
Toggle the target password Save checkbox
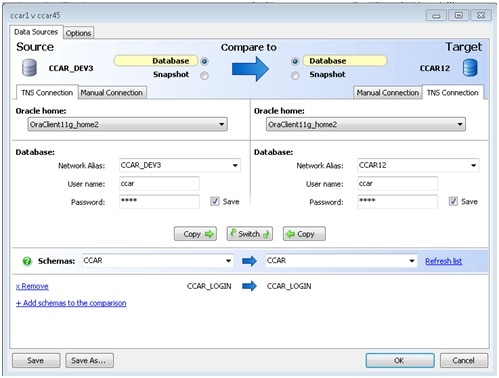(453, 201)
